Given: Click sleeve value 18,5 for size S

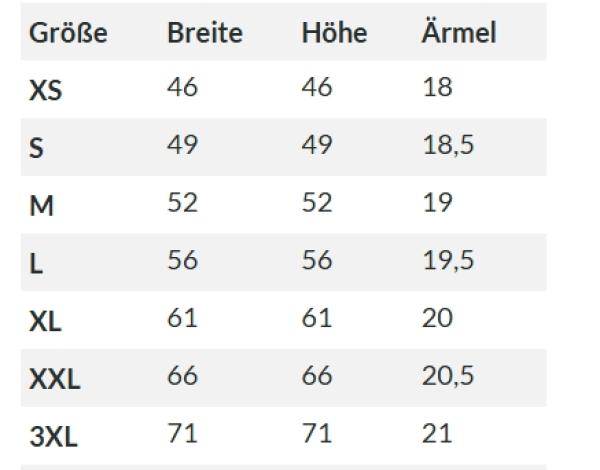Looking at the screenshot, I should (447, 145).
